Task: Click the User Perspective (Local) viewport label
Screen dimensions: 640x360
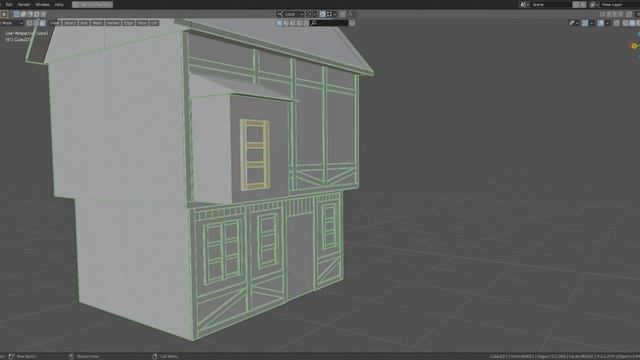Action: tap(27, 33)
